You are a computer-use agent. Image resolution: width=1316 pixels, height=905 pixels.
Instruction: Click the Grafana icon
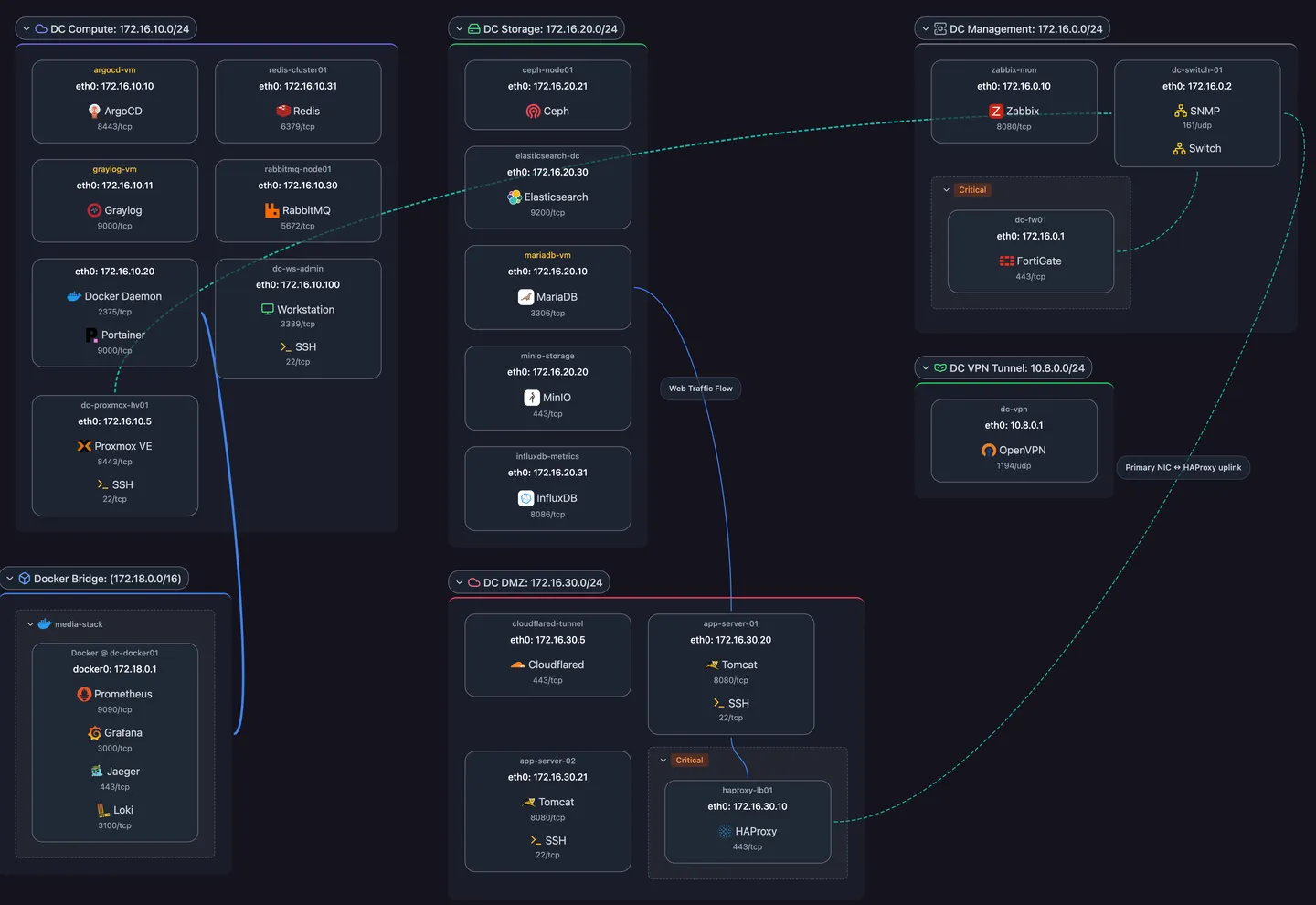(x=94, y=732)
